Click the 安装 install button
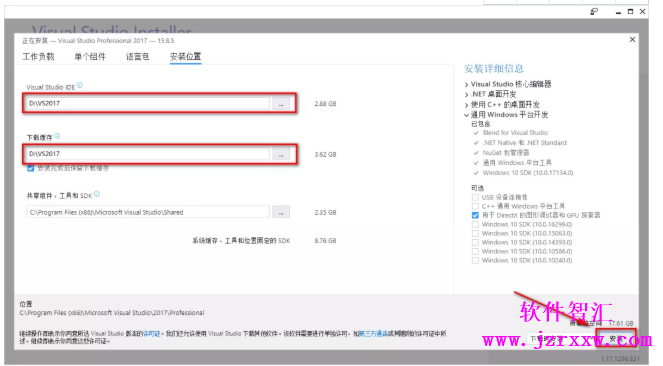Screen dimensions: 663x366 pyautogui.click(x=616, y=339)
